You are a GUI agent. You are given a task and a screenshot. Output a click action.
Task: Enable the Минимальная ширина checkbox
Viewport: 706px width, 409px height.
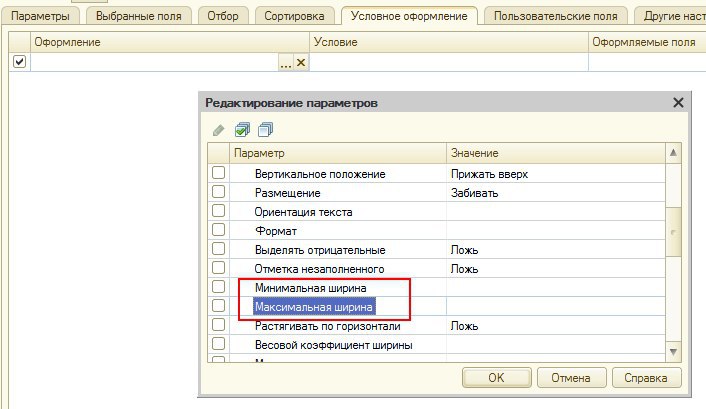(218, 286)
